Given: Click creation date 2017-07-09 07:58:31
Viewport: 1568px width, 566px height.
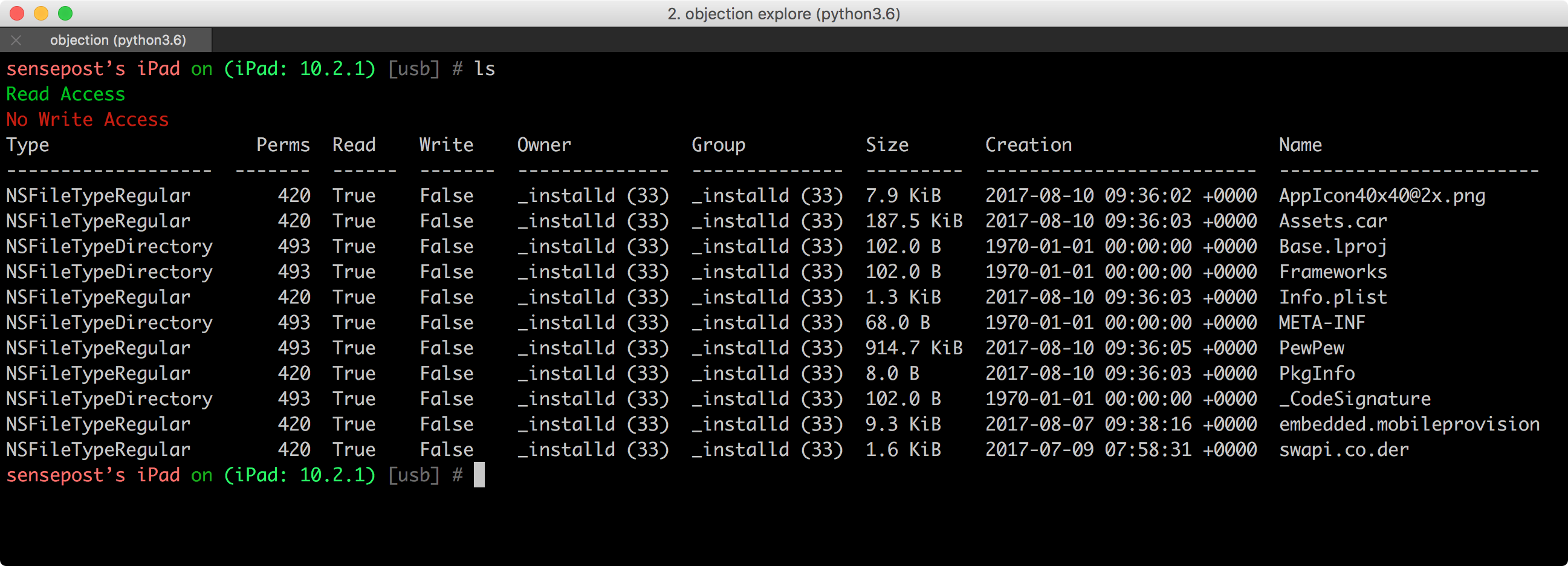Looking at the screenshot, I should (x=1088, y=450).
